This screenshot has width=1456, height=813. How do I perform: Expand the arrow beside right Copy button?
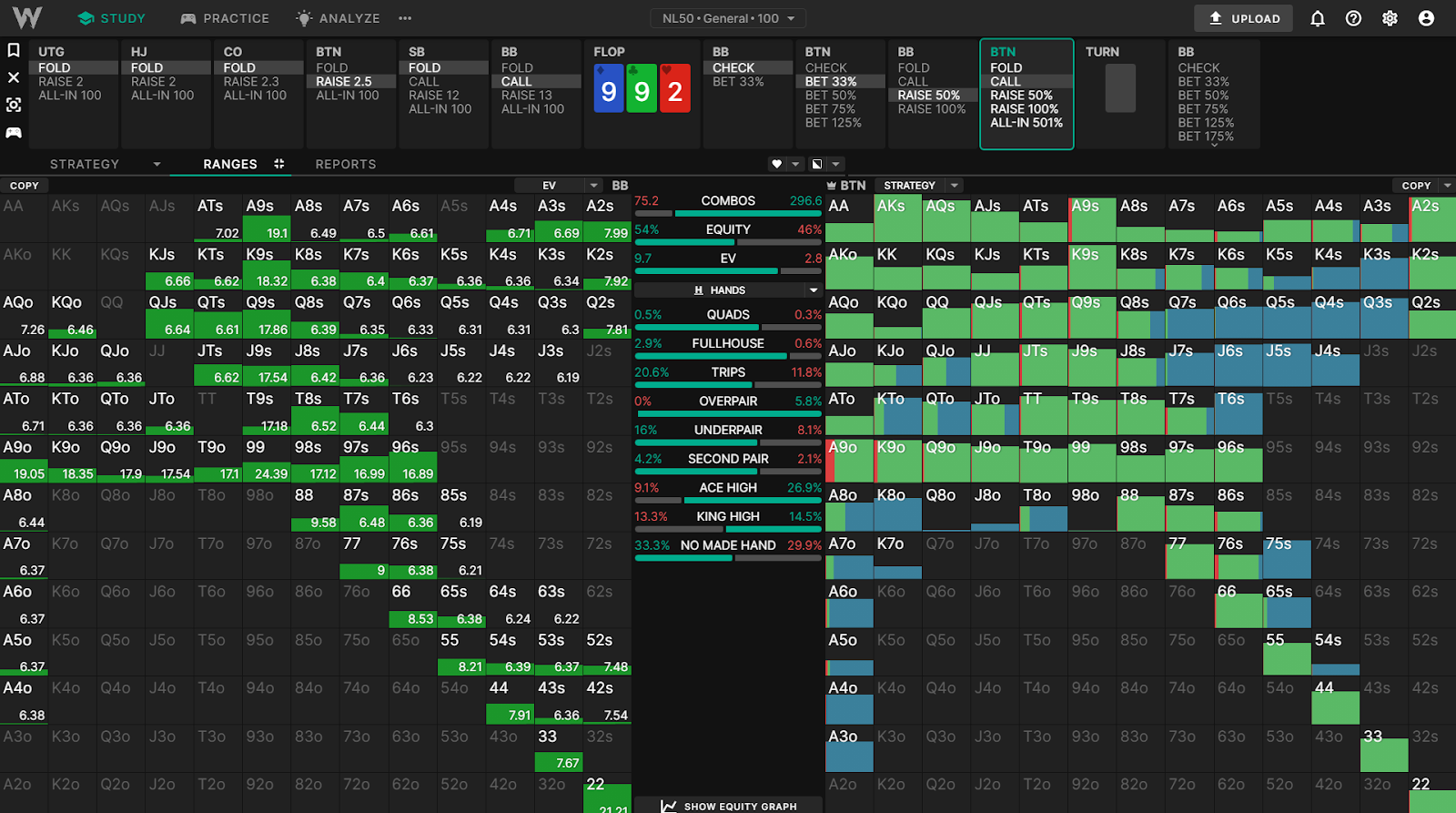tap(1448, 186)
